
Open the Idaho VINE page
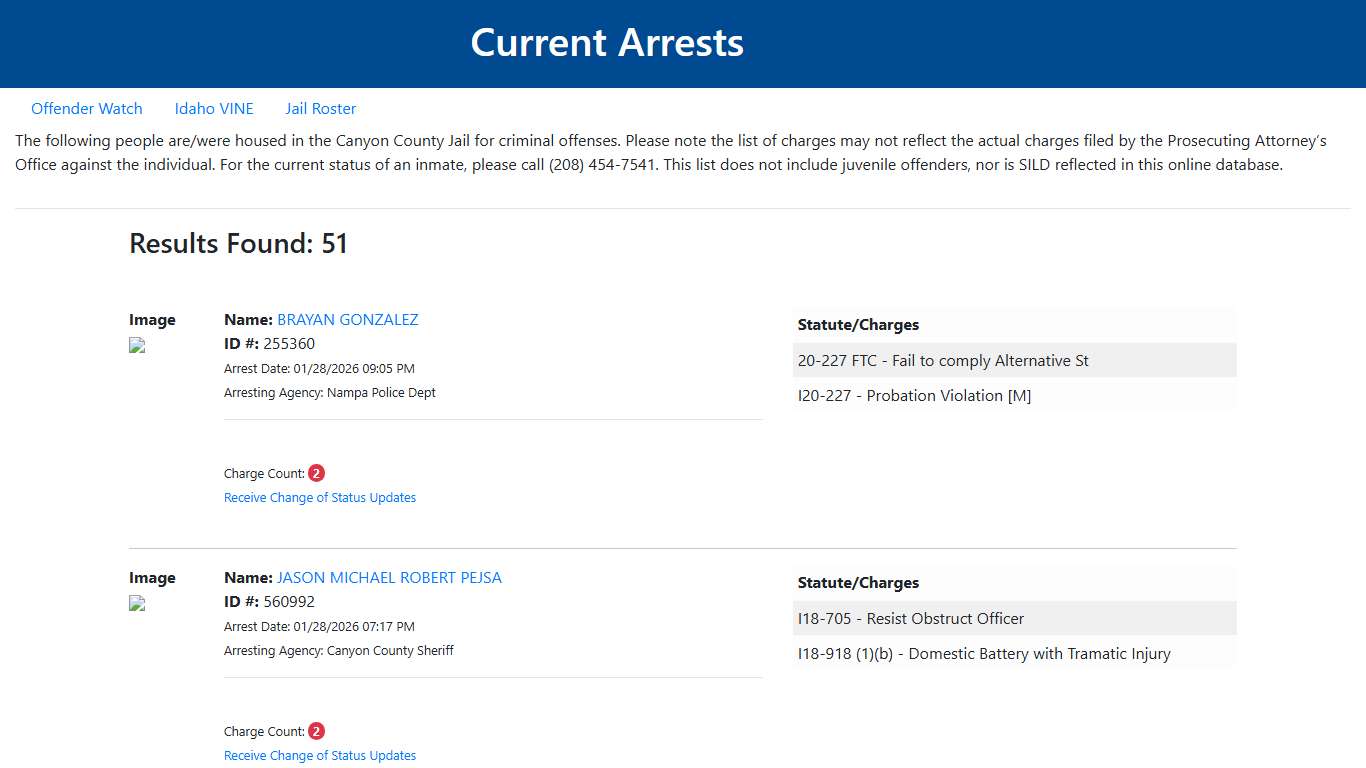(x=214, y=108)
